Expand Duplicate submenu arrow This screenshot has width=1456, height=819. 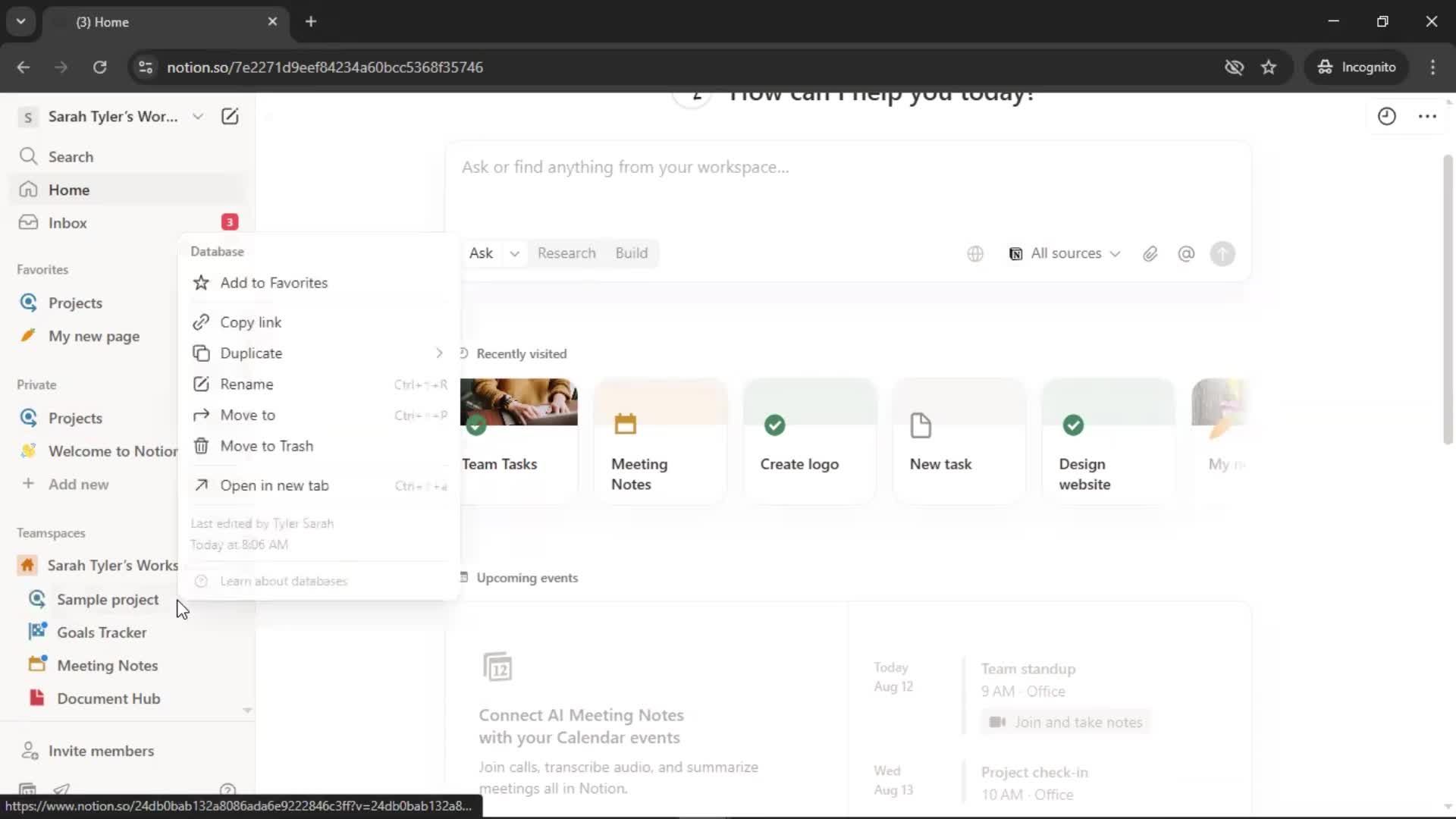coord(439,353)
